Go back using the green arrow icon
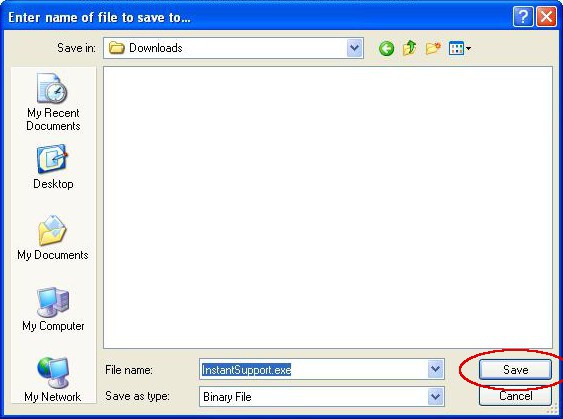 tap(386, 48)
